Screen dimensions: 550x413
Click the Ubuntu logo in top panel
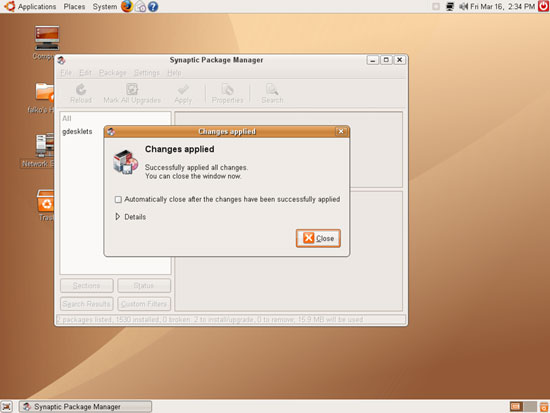9,6
